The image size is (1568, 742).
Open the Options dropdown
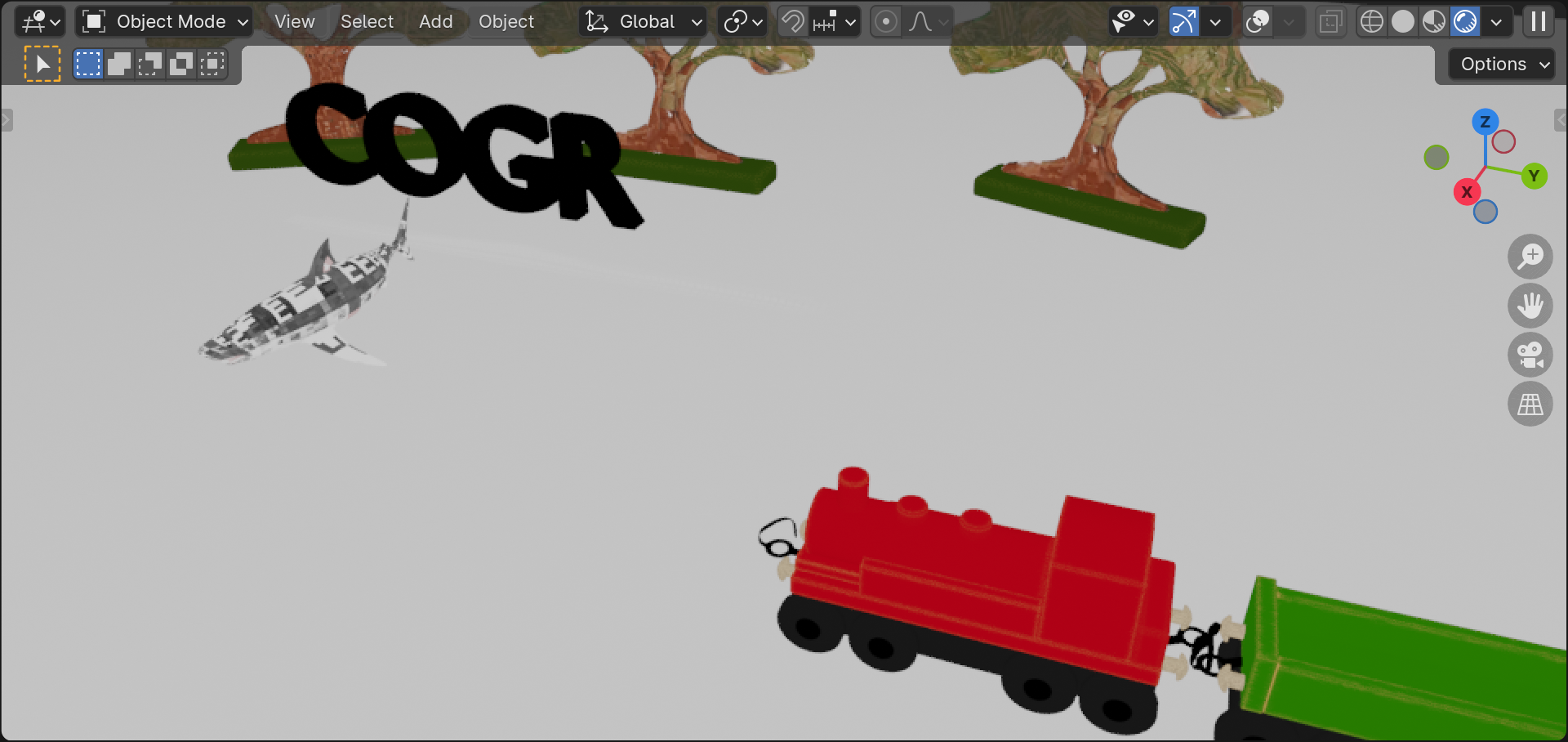click(x=1502, y=65)
